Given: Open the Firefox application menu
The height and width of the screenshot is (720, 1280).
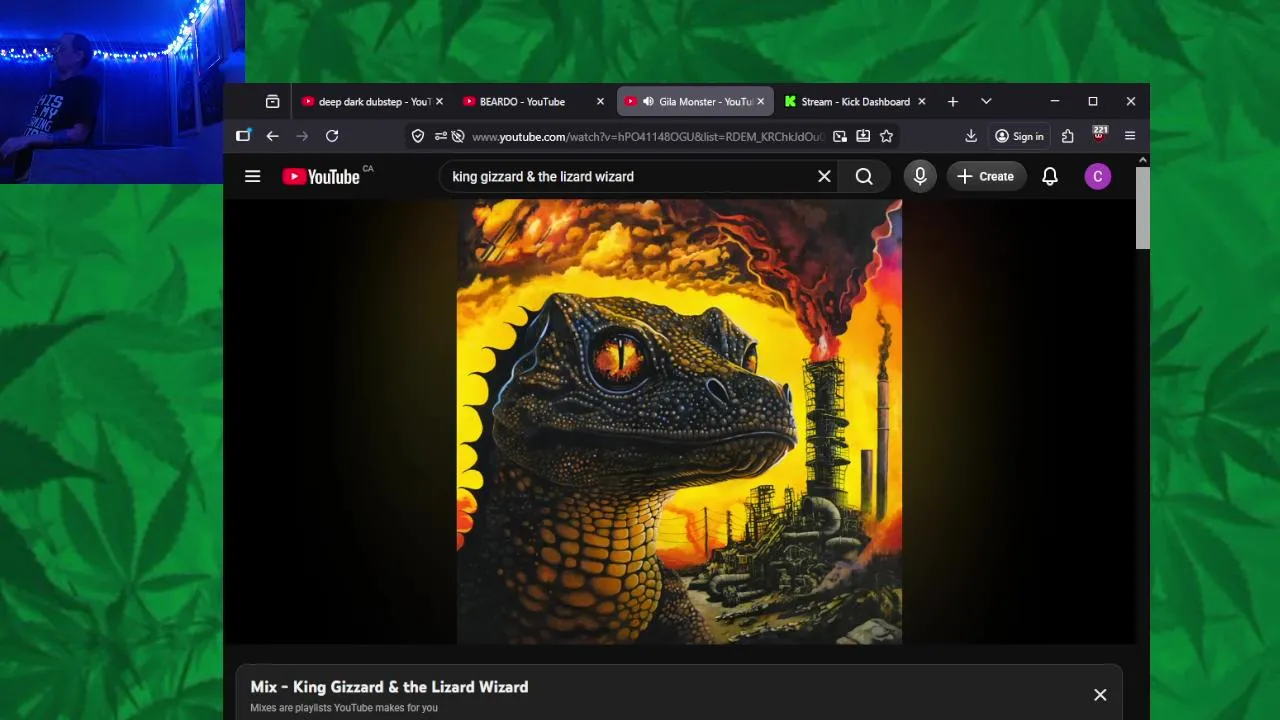Looking at the screenshot, I should [x=1130, y=136].
